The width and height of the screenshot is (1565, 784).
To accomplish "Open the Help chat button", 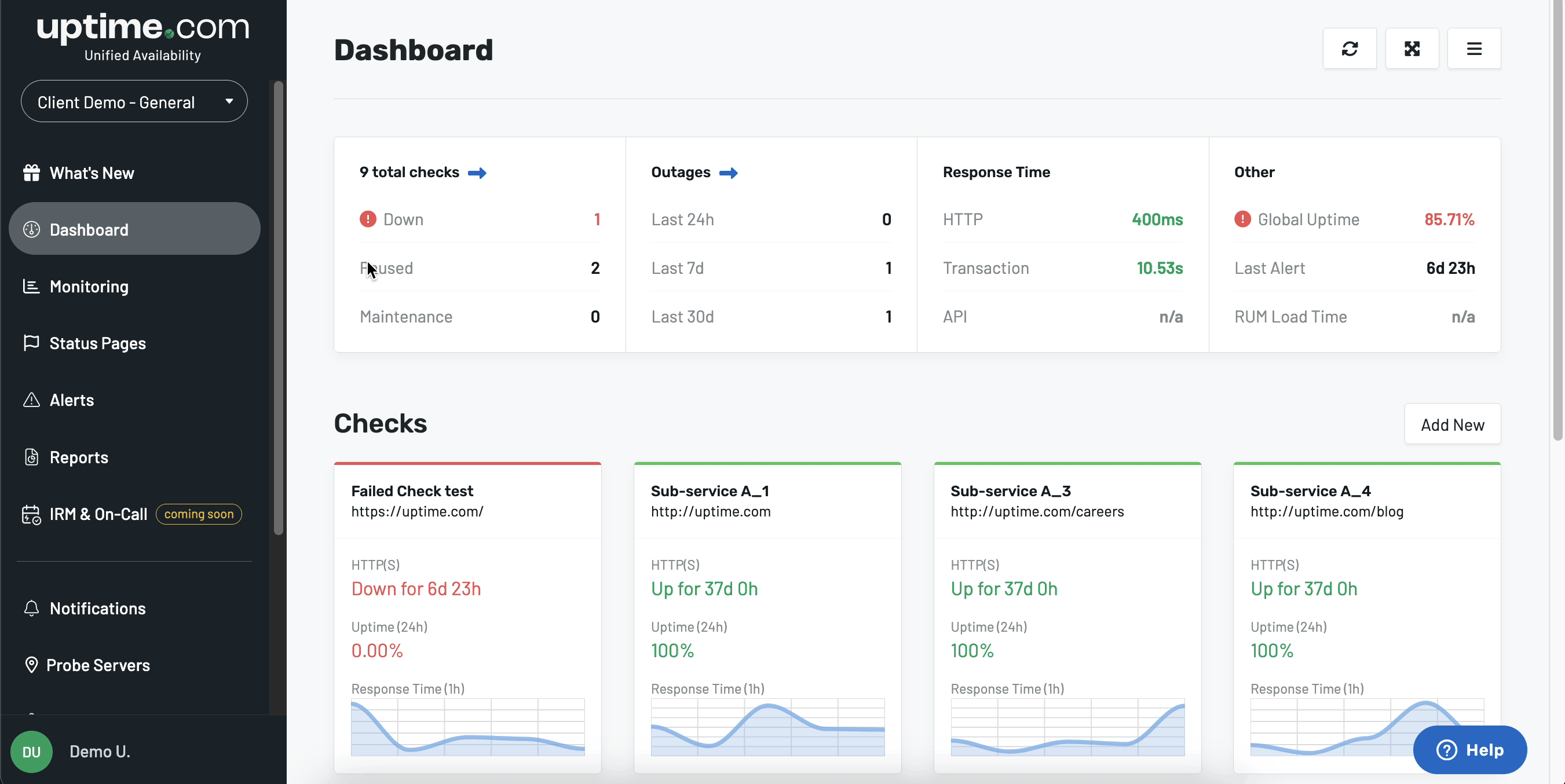I will 1469,750.
